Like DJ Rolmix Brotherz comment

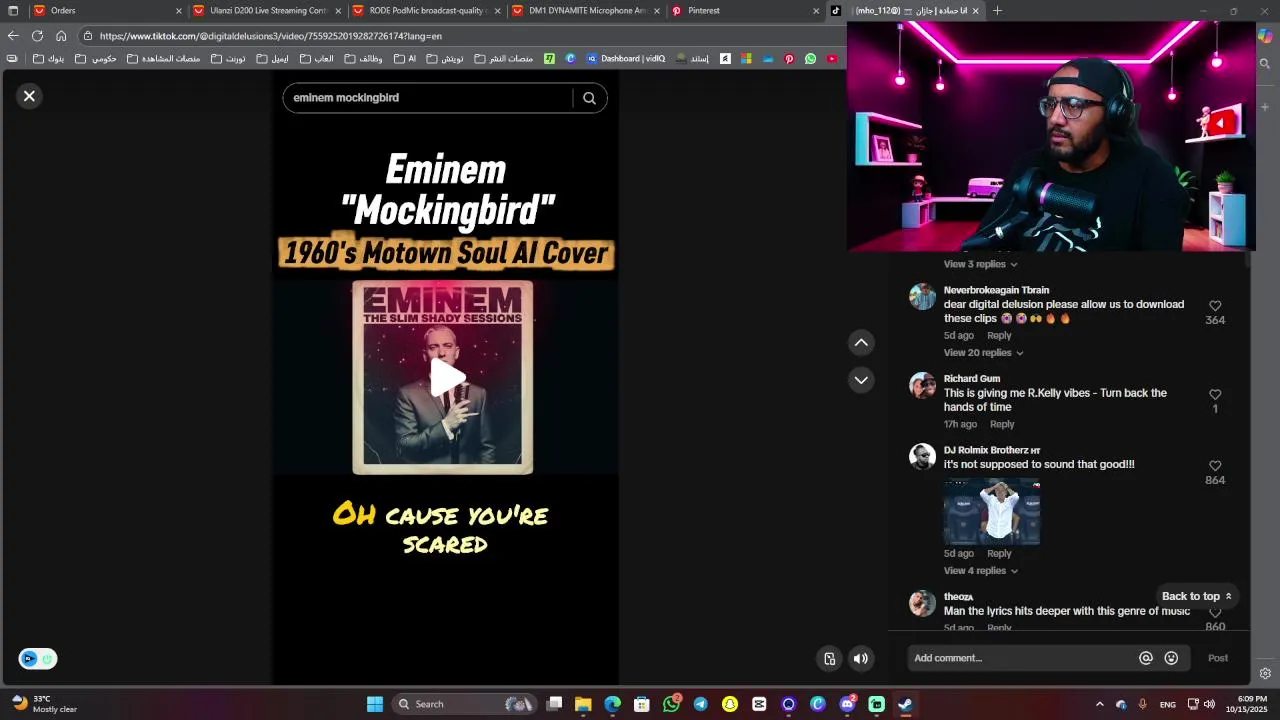(x=1215, y=466)
